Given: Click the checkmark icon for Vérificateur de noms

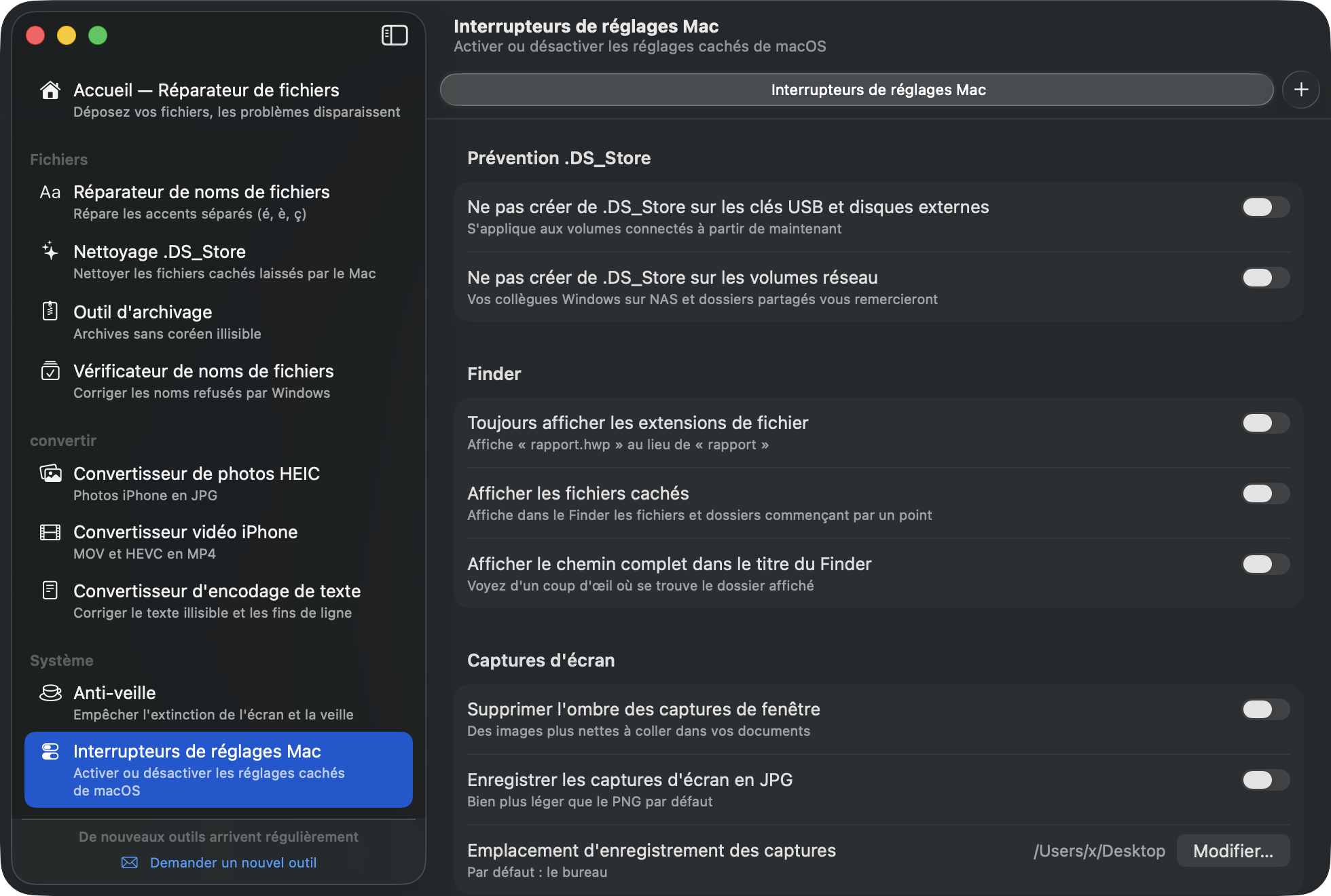Looking at the screenshot, I should pos(50,371).
